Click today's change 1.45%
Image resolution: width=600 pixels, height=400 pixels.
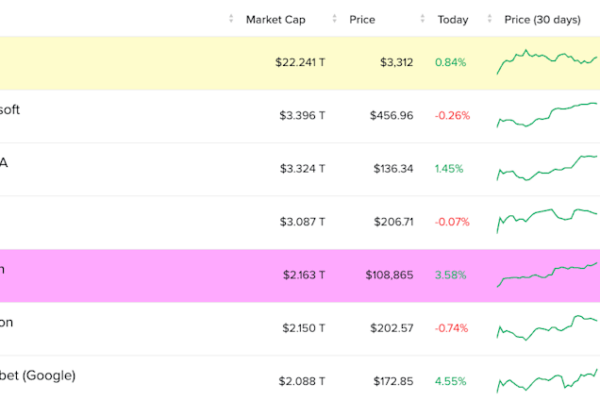[x=449, y=168]
